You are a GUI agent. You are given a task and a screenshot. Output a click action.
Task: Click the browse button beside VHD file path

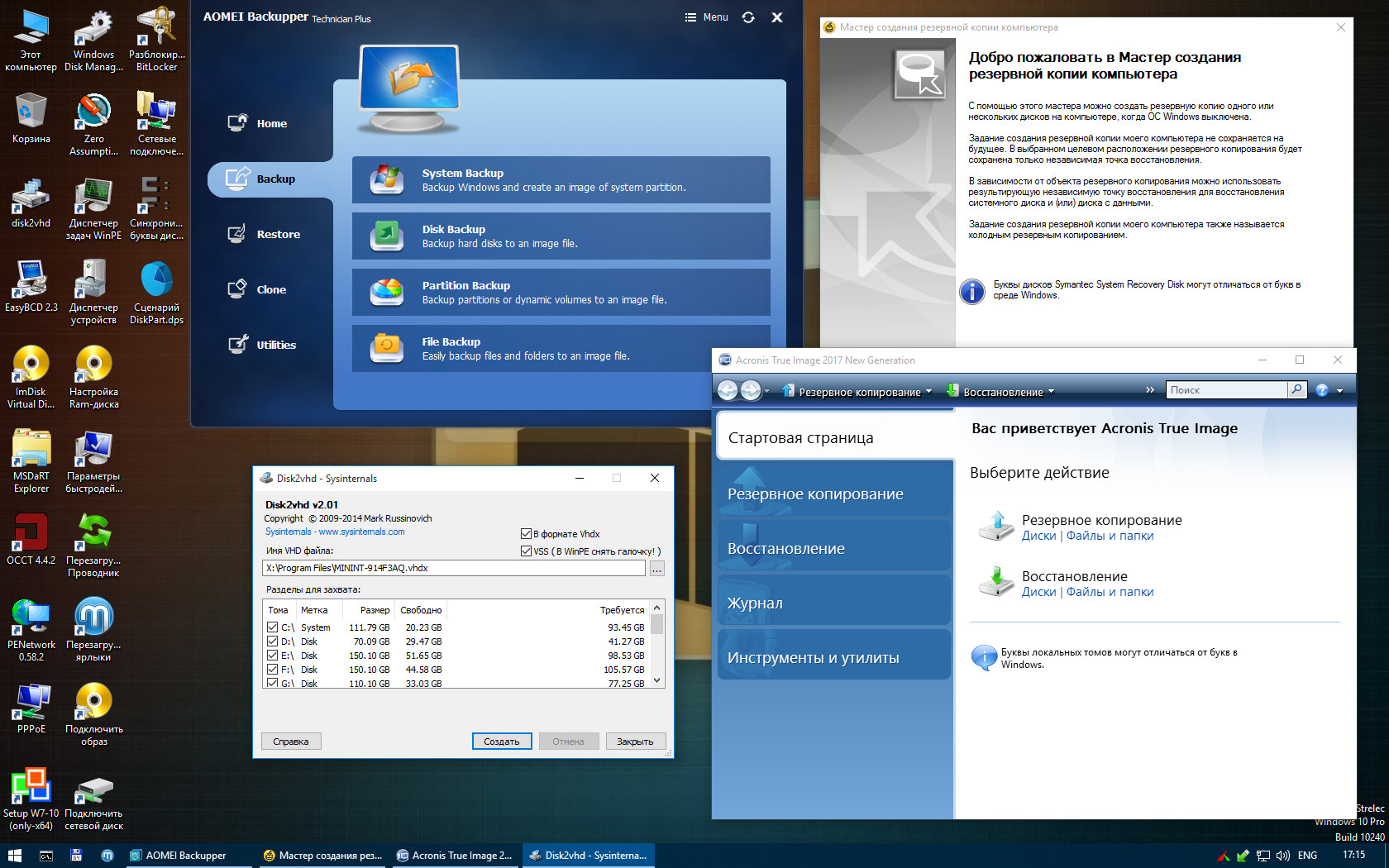click(656, 569)
